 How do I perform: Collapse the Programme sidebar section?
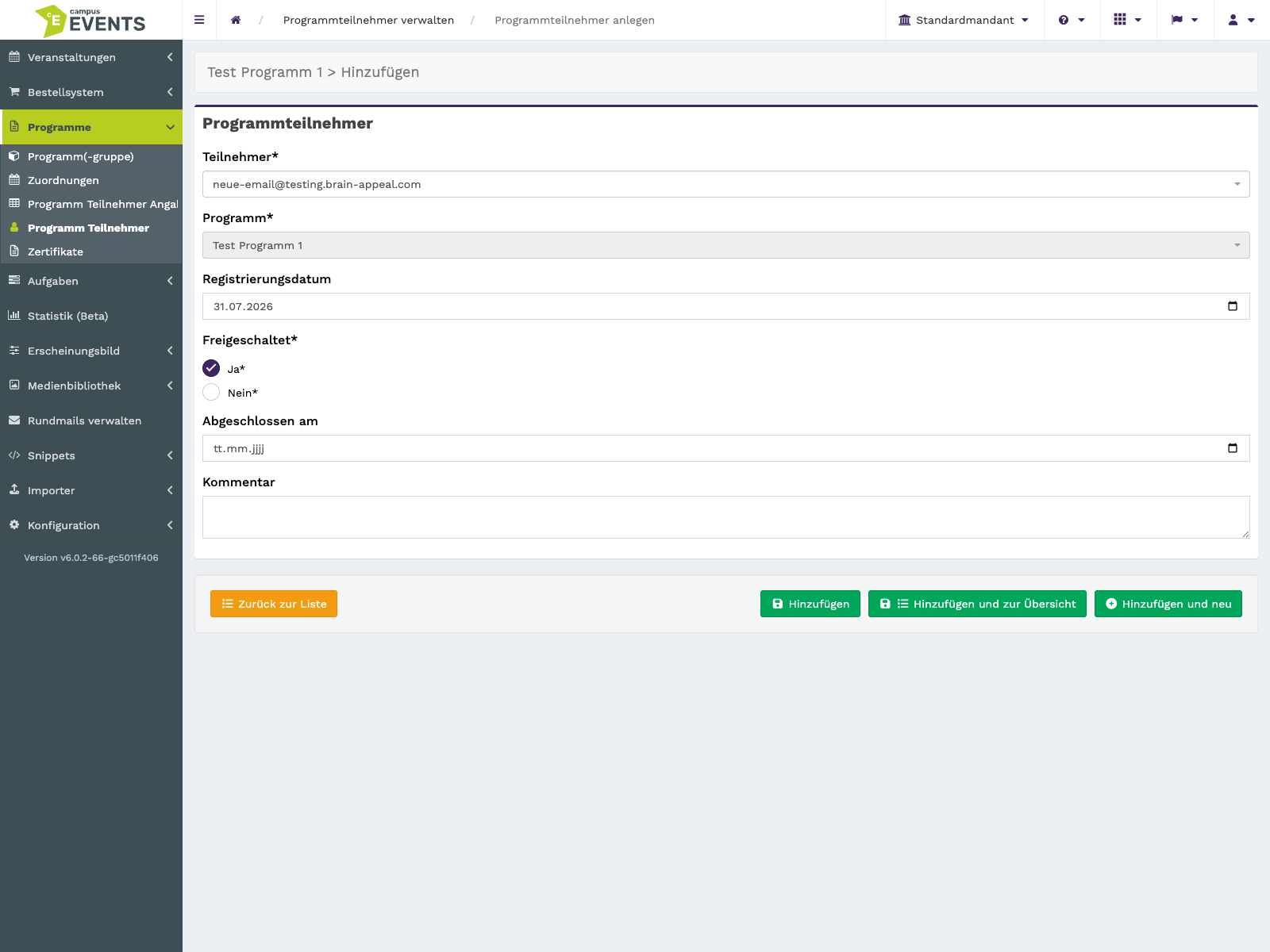[x=91, y=127]
